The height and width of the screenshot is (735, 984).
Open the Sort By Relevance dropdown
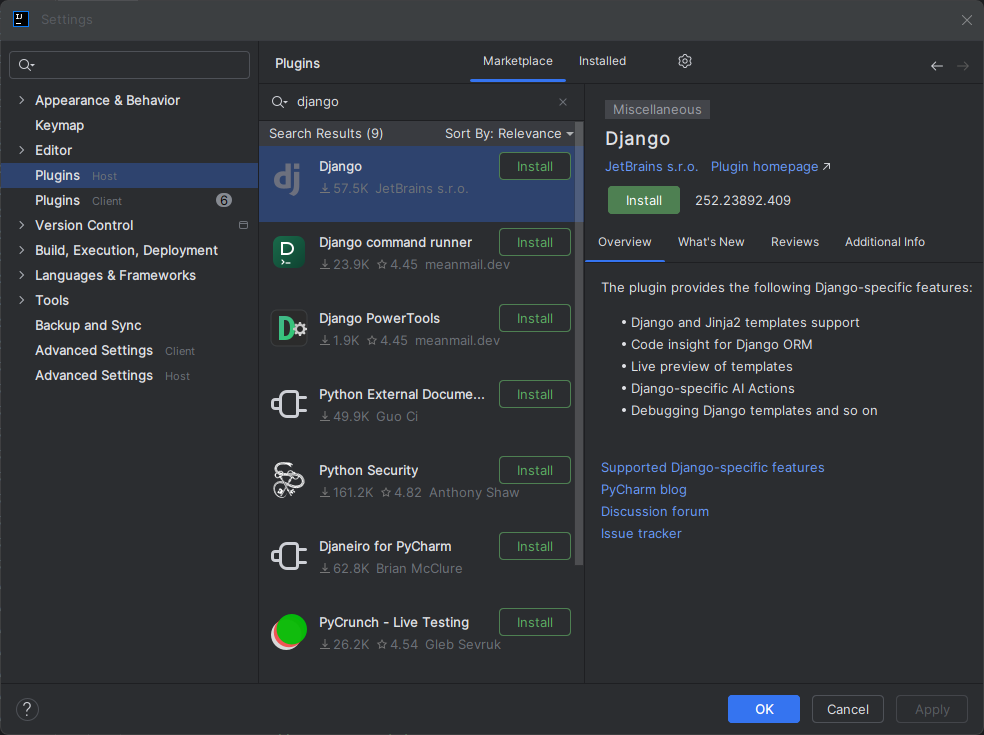tap(509, 134)
